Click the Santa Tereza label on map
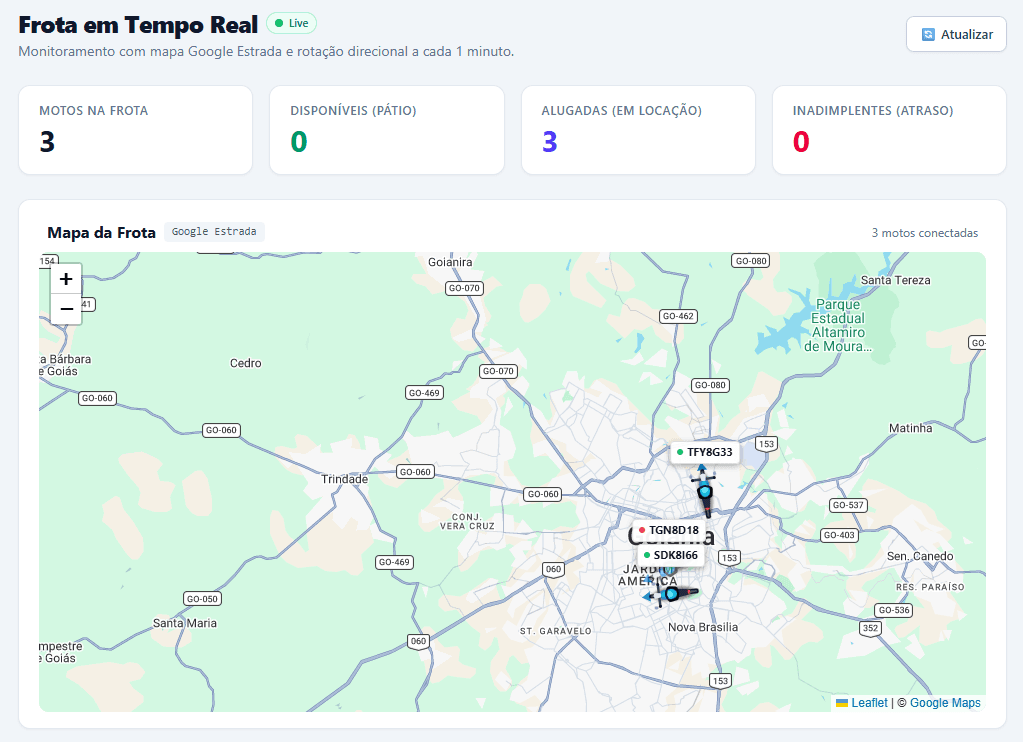This screenshot has width=1023, height=742. 896,280
